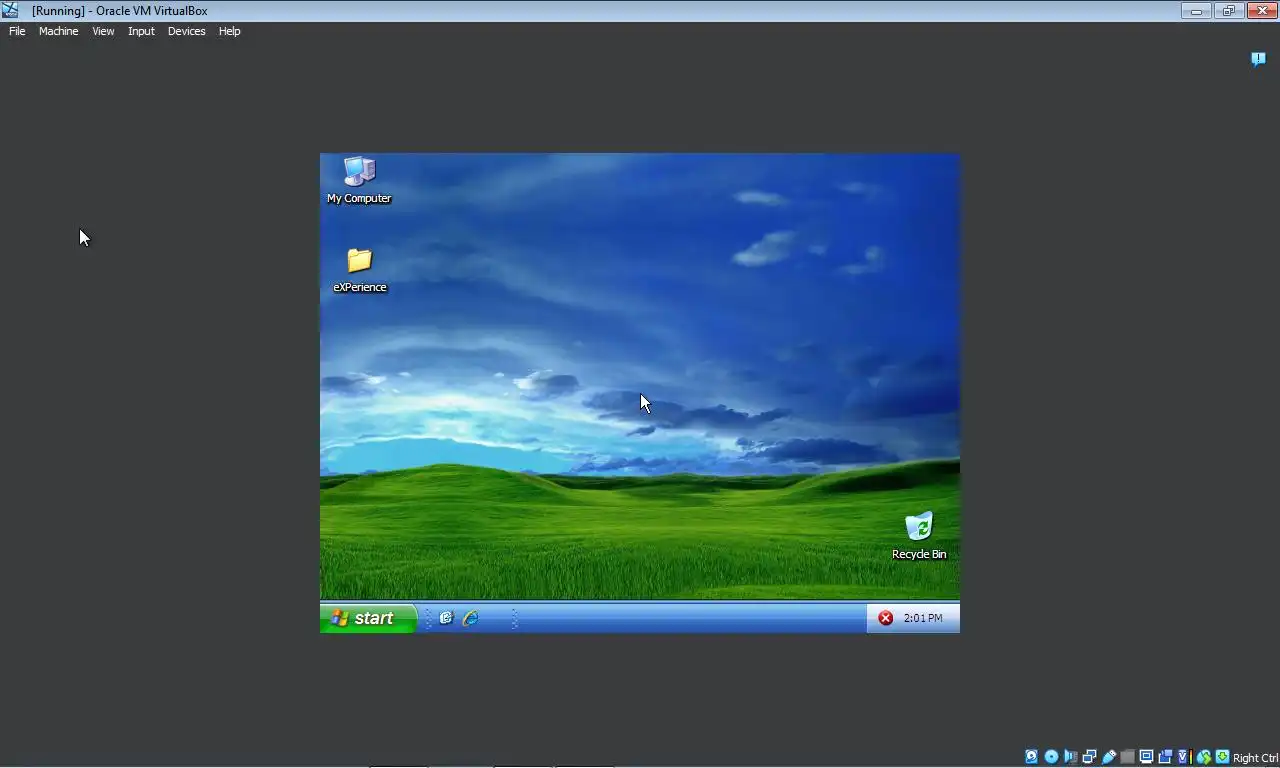Click the mouse integration status icon
The width and height of the screenshot is (1280, 768).
pos(1204,757)
